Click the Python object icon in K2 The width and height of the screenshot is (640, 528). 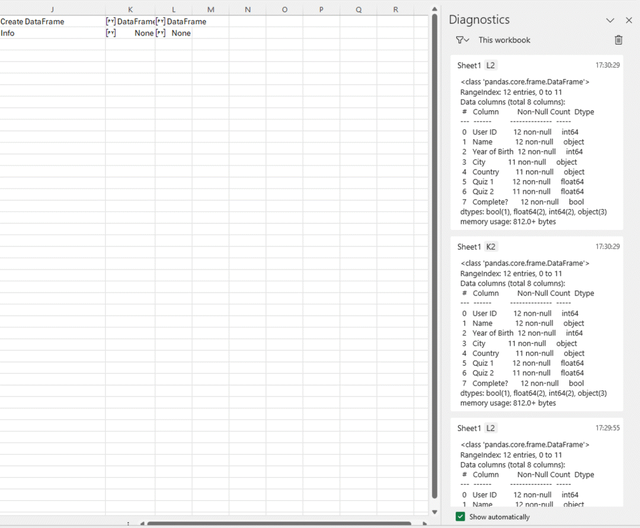[111, 33]
